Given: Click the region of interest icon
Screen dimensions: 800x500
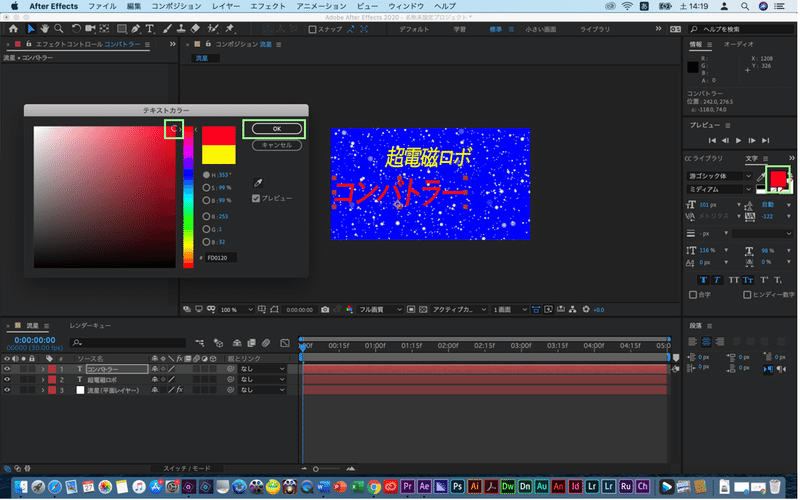Looking at the screenshot, I should point(411,310).
